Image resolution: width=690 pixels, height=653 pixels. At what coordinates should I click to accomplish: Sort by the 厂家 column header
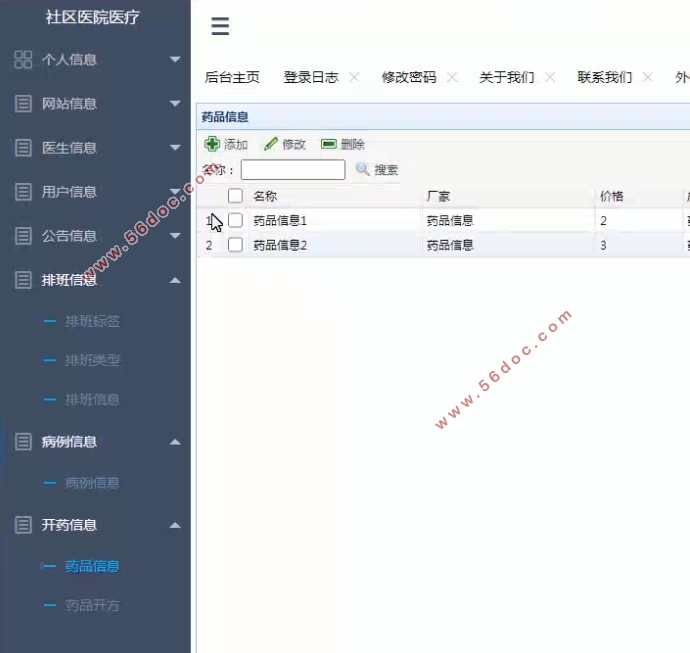438,196
